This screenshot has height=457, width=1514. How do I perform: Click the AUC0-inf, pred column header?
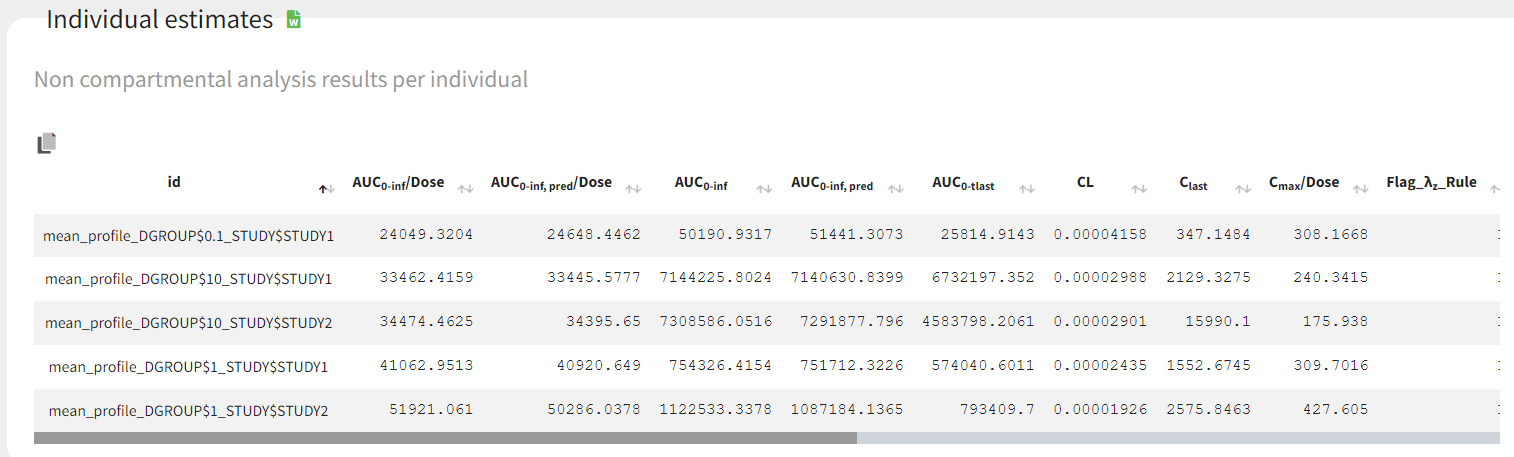pyautogui.click(x=832, y=184)
